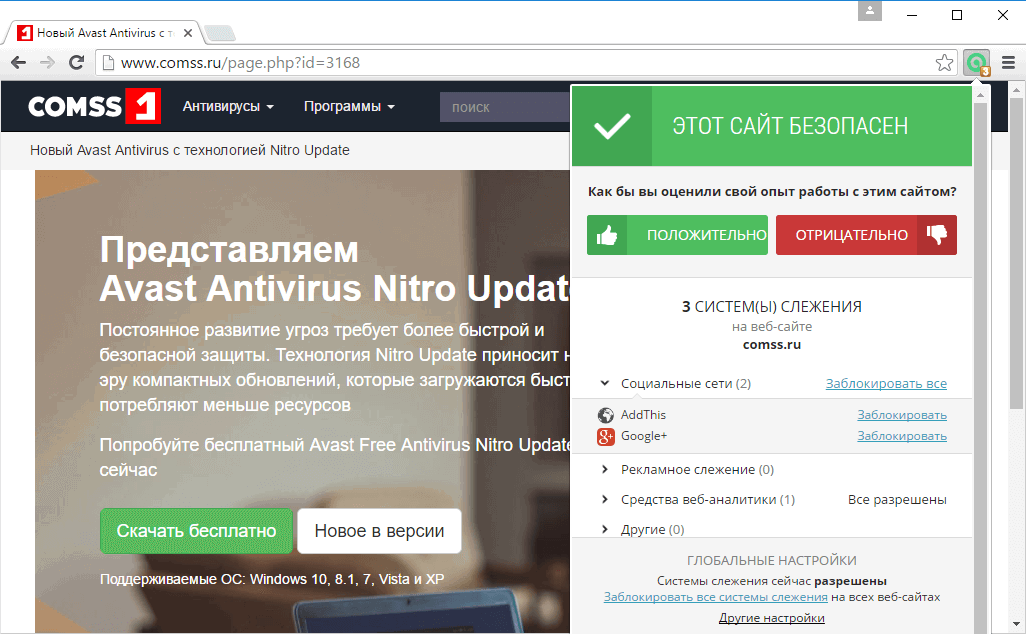Click the thumbs-down icon on Отрицательно

pyautogui.click(x=936, y=234)
